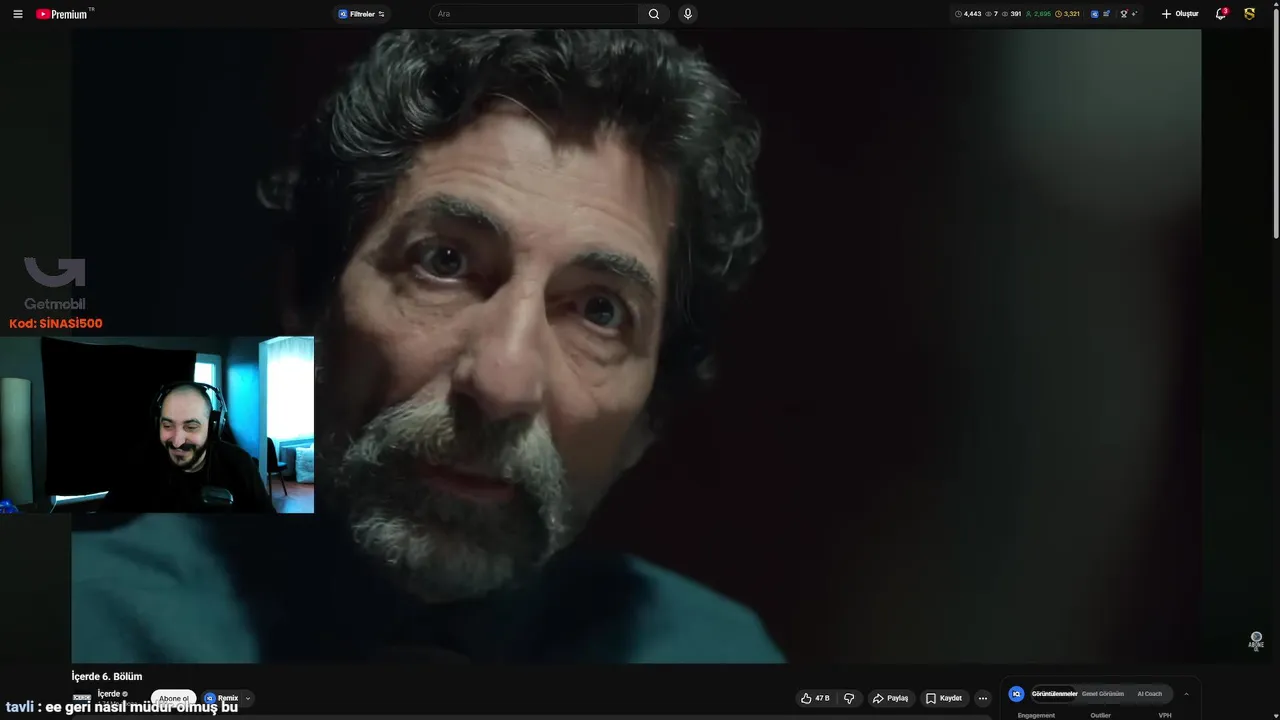Click the magnifier search button

click(654, 14)
